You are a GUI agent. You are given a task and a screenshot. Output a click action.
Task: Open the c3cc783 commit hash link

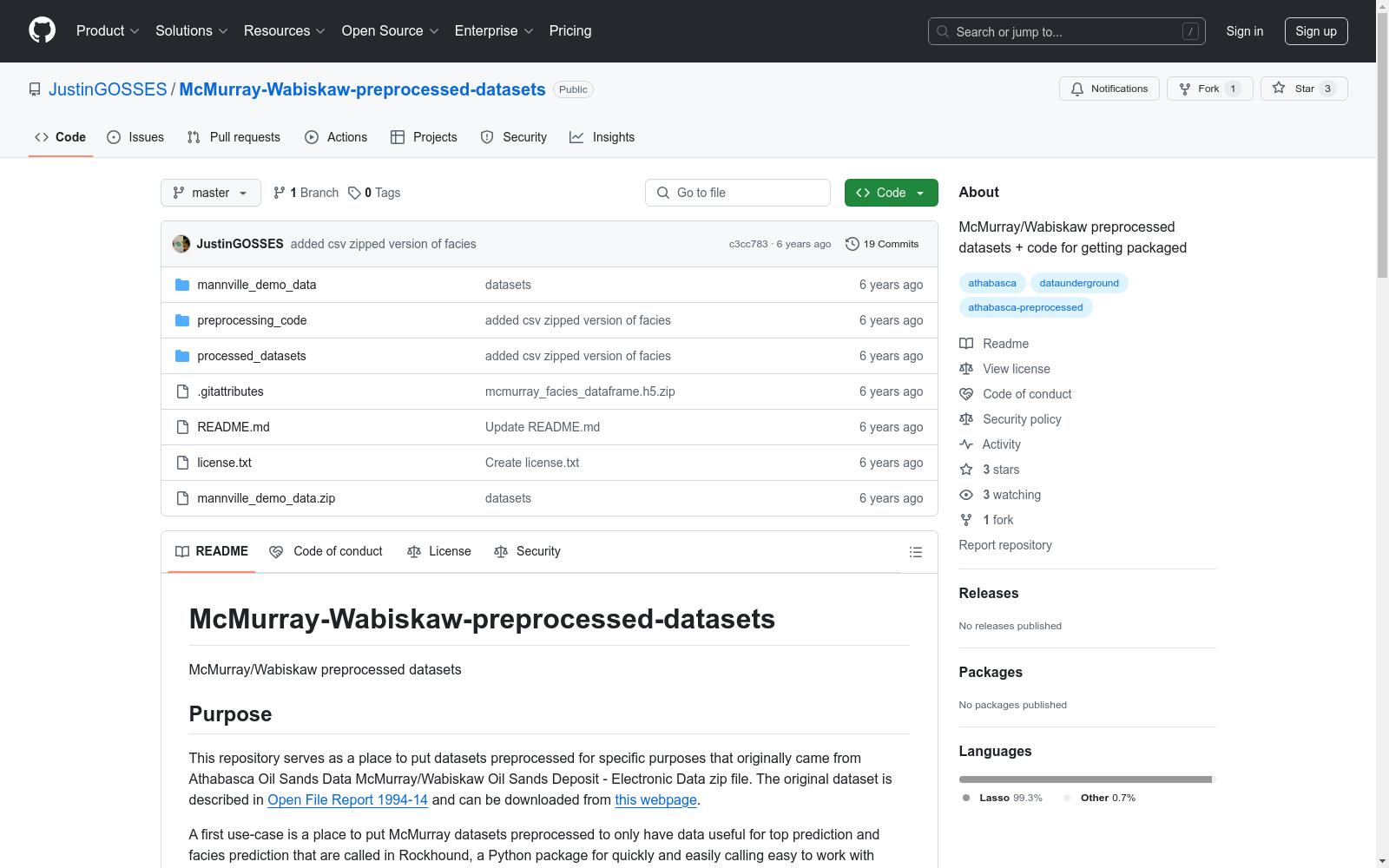click(748, 244)
